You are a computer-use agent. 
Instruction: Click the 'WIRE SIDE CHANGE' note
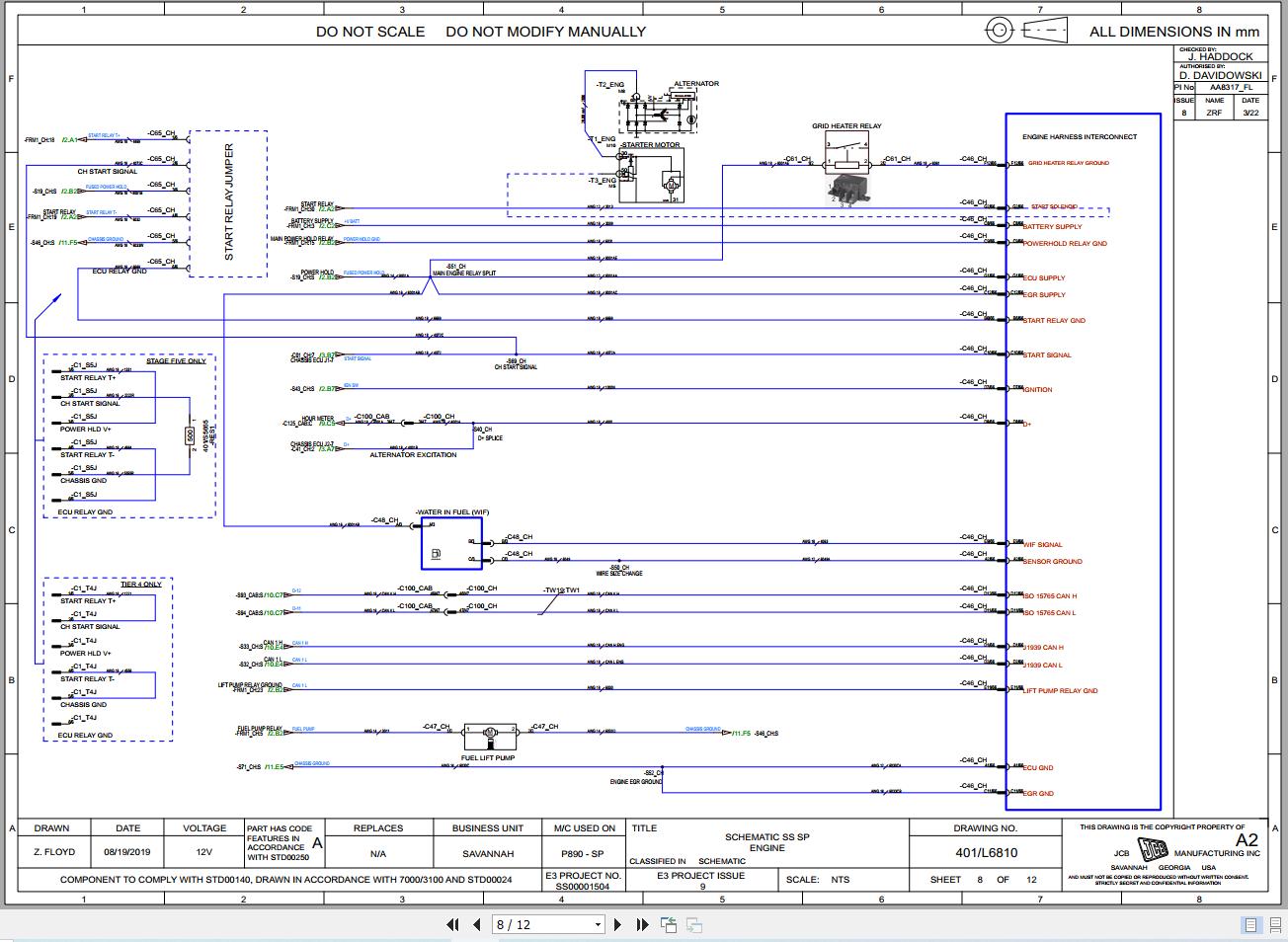pyautogui.click(x=619, y=573)
